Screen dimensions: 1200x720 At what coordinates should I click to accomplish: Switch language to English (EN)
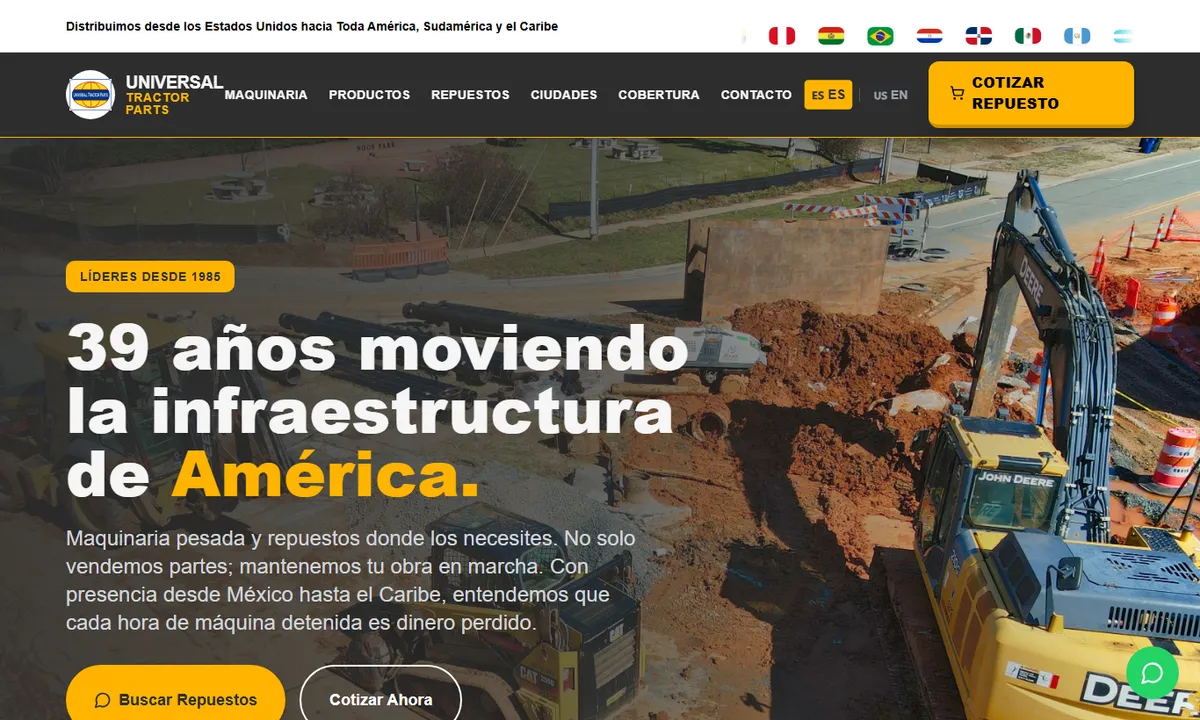(890, 95)
